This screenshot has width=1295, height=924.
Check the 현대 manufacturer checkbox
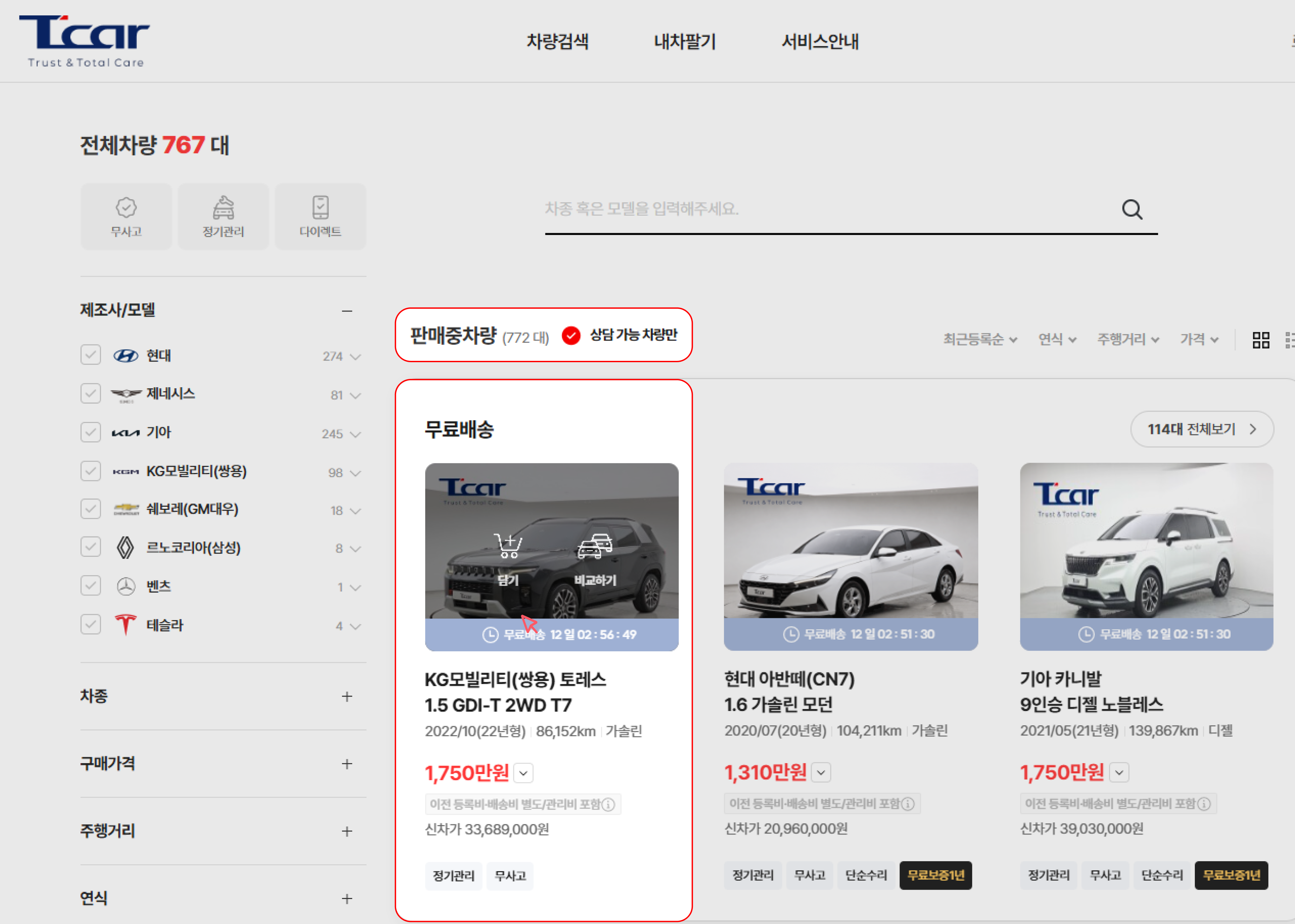90,355
